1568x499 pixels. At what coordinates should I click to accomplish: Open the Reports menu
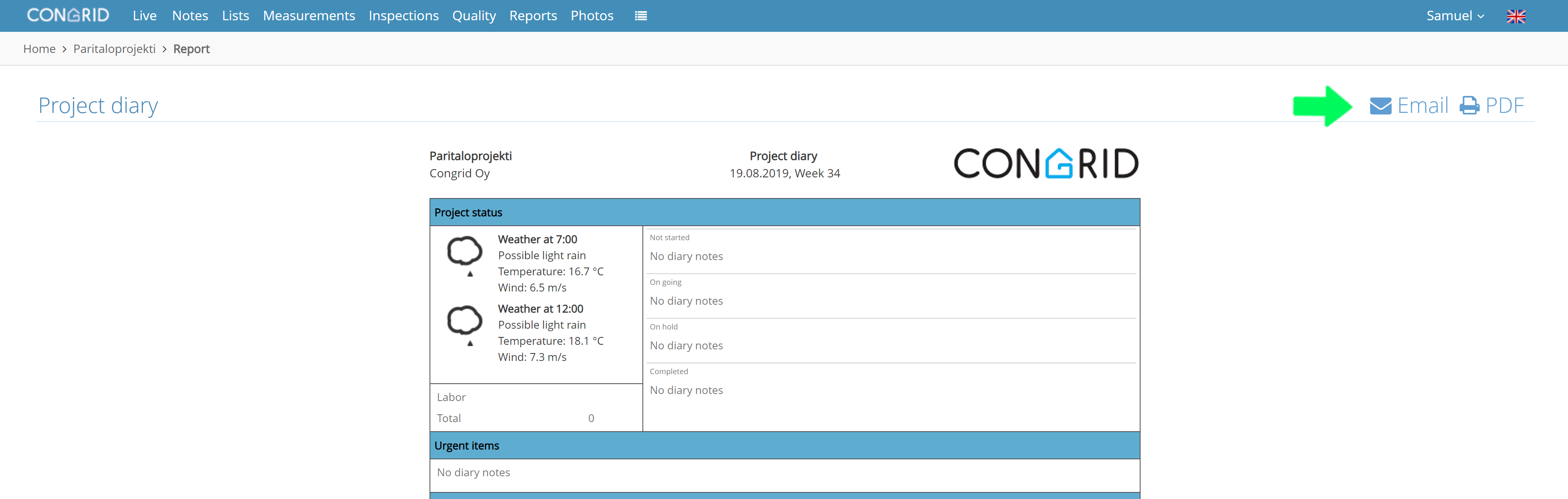[533, 16]
